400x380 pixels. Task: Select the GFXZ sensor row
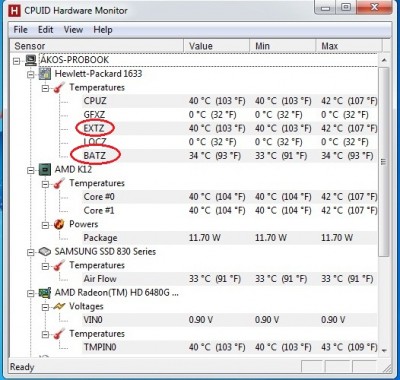[230, 115]
